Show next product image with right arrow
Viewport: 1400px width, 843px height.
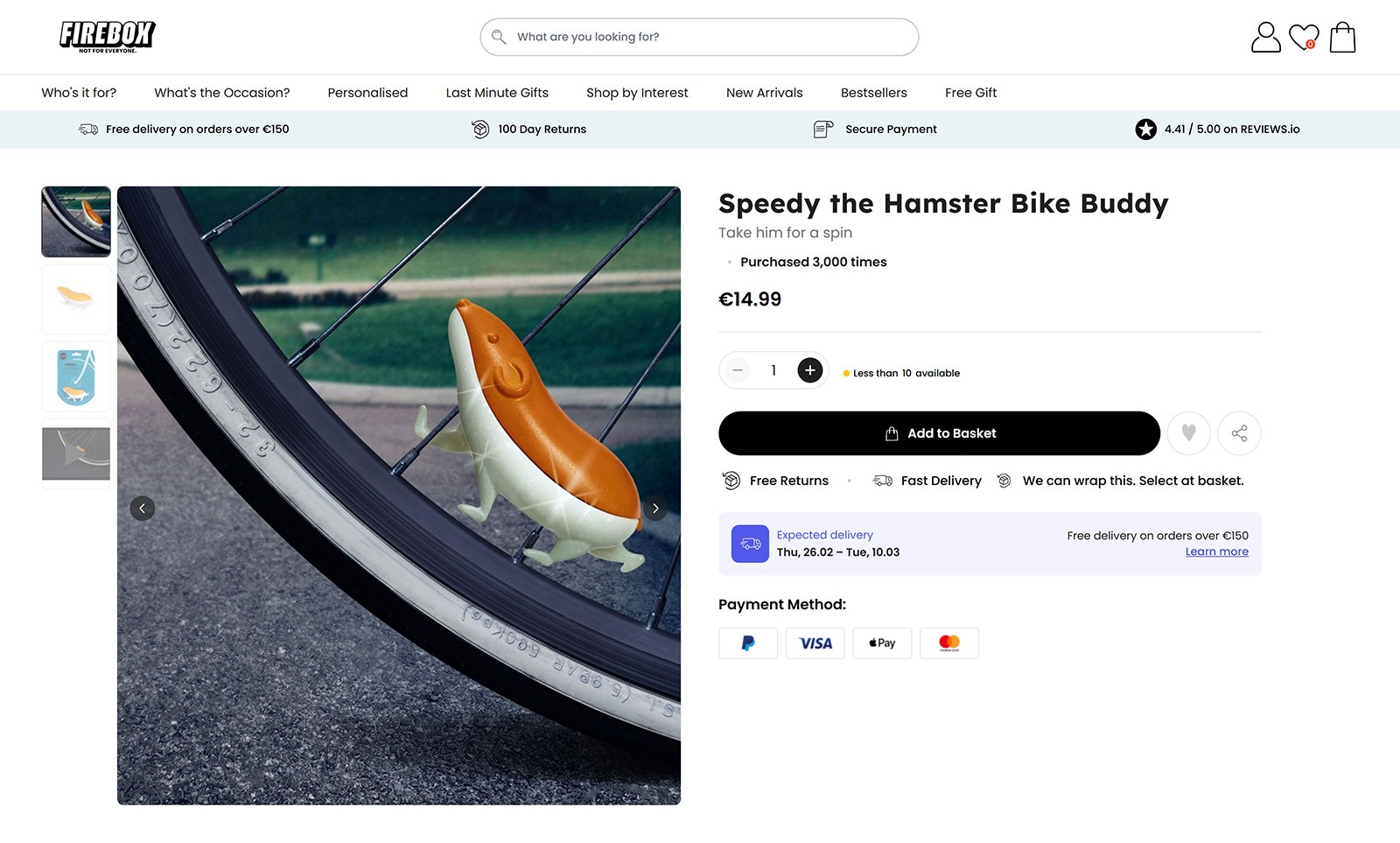coord(654,508)
